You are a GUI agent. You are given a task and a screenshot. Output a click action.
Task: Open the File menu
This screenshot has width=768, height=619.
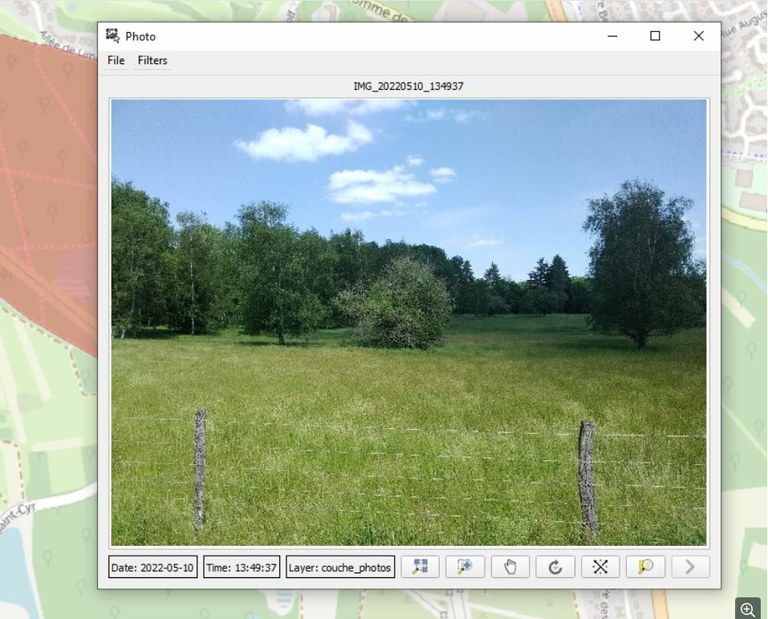116,61
